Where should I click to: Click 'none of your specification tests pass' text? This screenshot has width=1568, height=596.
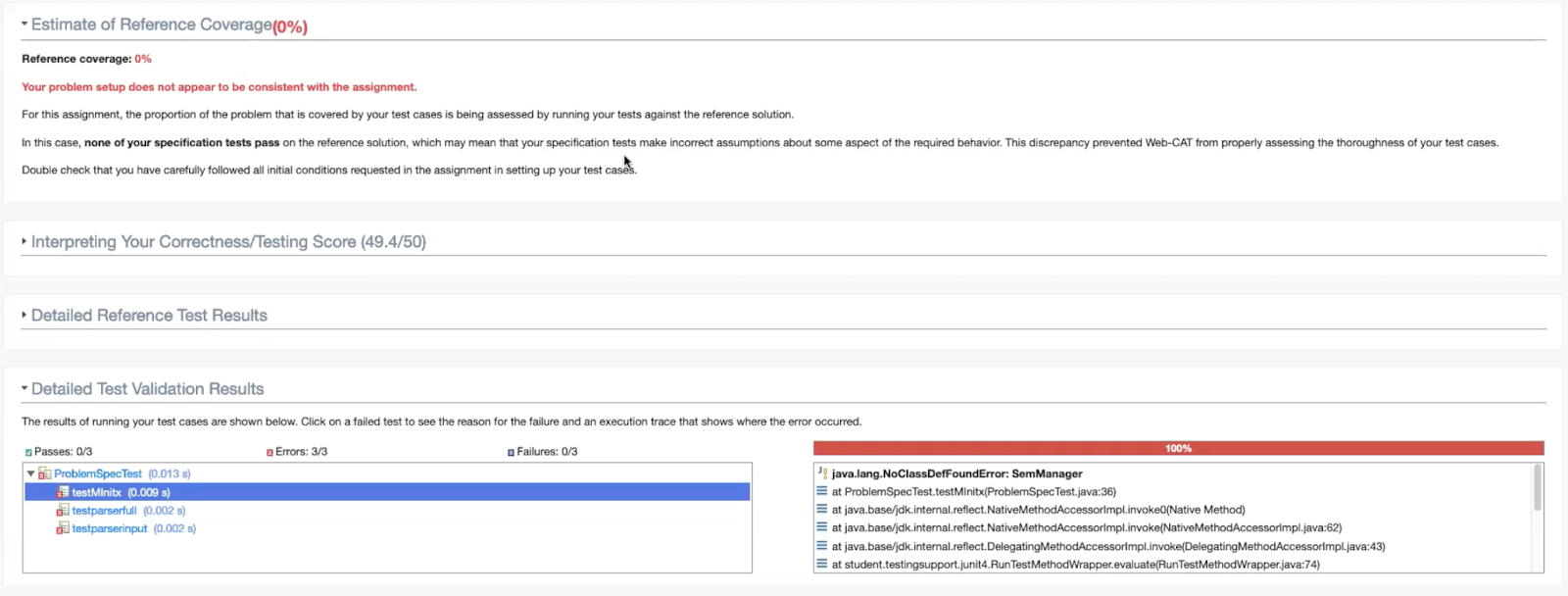click(182, 143)
